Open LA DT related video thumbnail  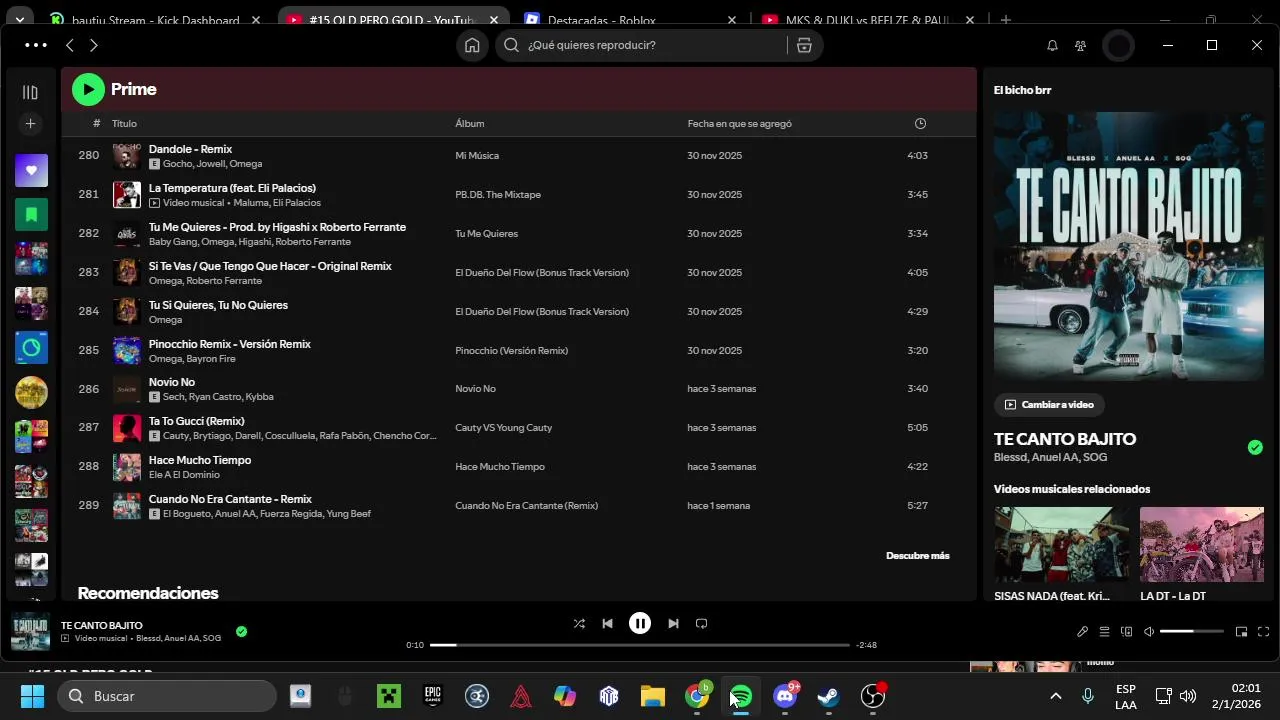[1202, 544]
